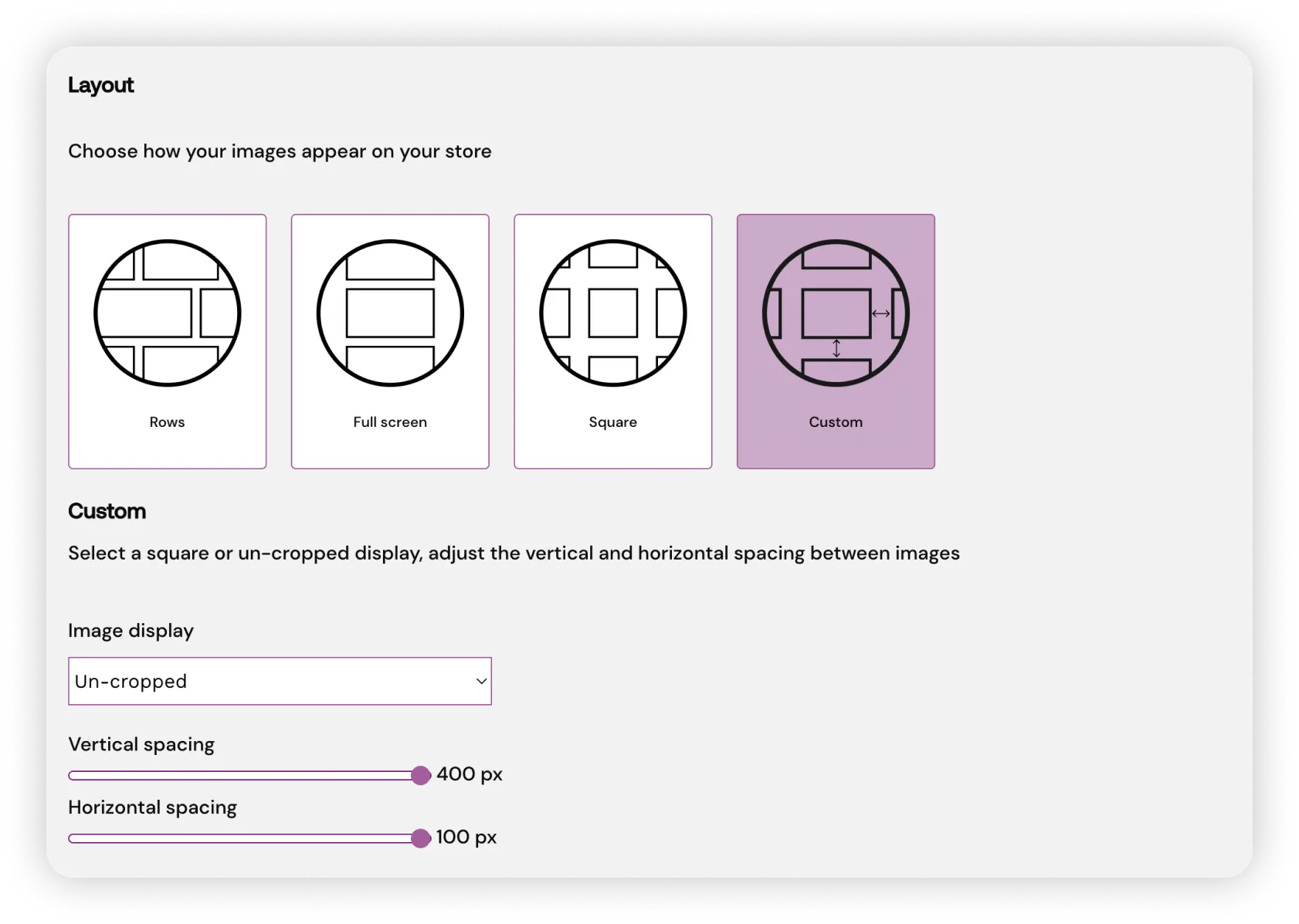The width and height of the screenshot is (1299, 924).
Task: Click the Full screen card label
Action: pos(390,422)
